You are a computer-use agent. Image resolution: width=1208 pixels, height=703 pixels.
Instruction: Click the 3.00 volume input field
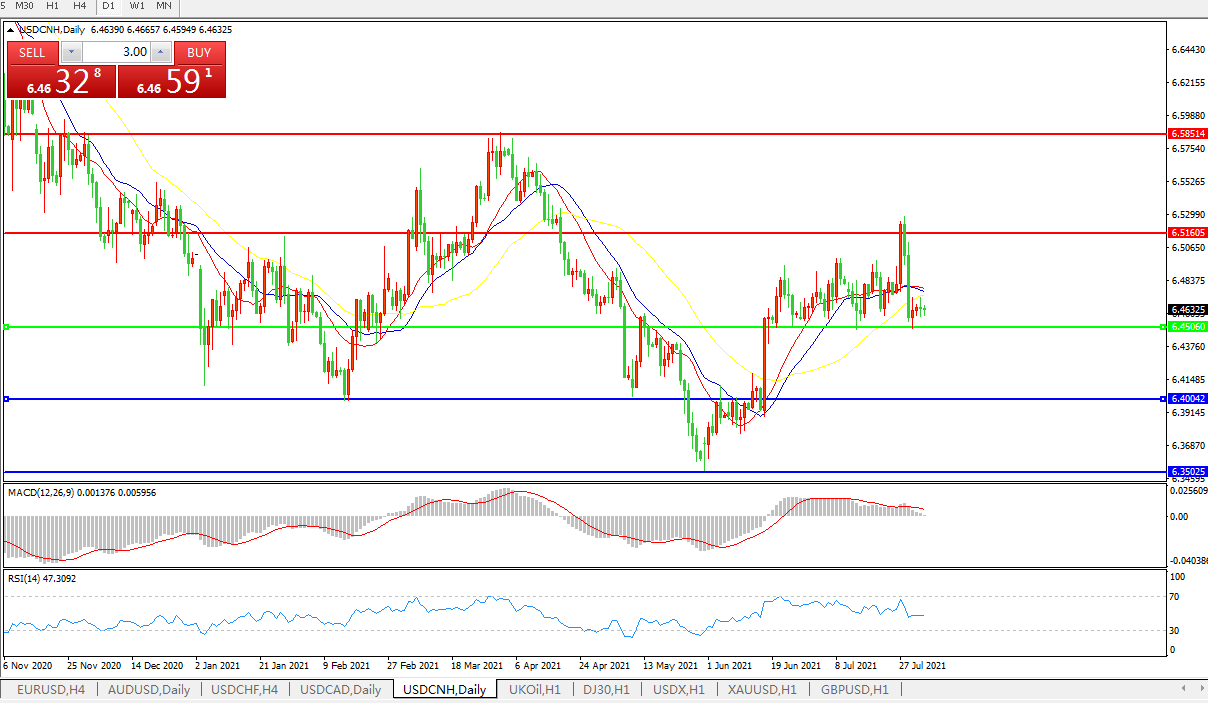(x=116, y=52)
